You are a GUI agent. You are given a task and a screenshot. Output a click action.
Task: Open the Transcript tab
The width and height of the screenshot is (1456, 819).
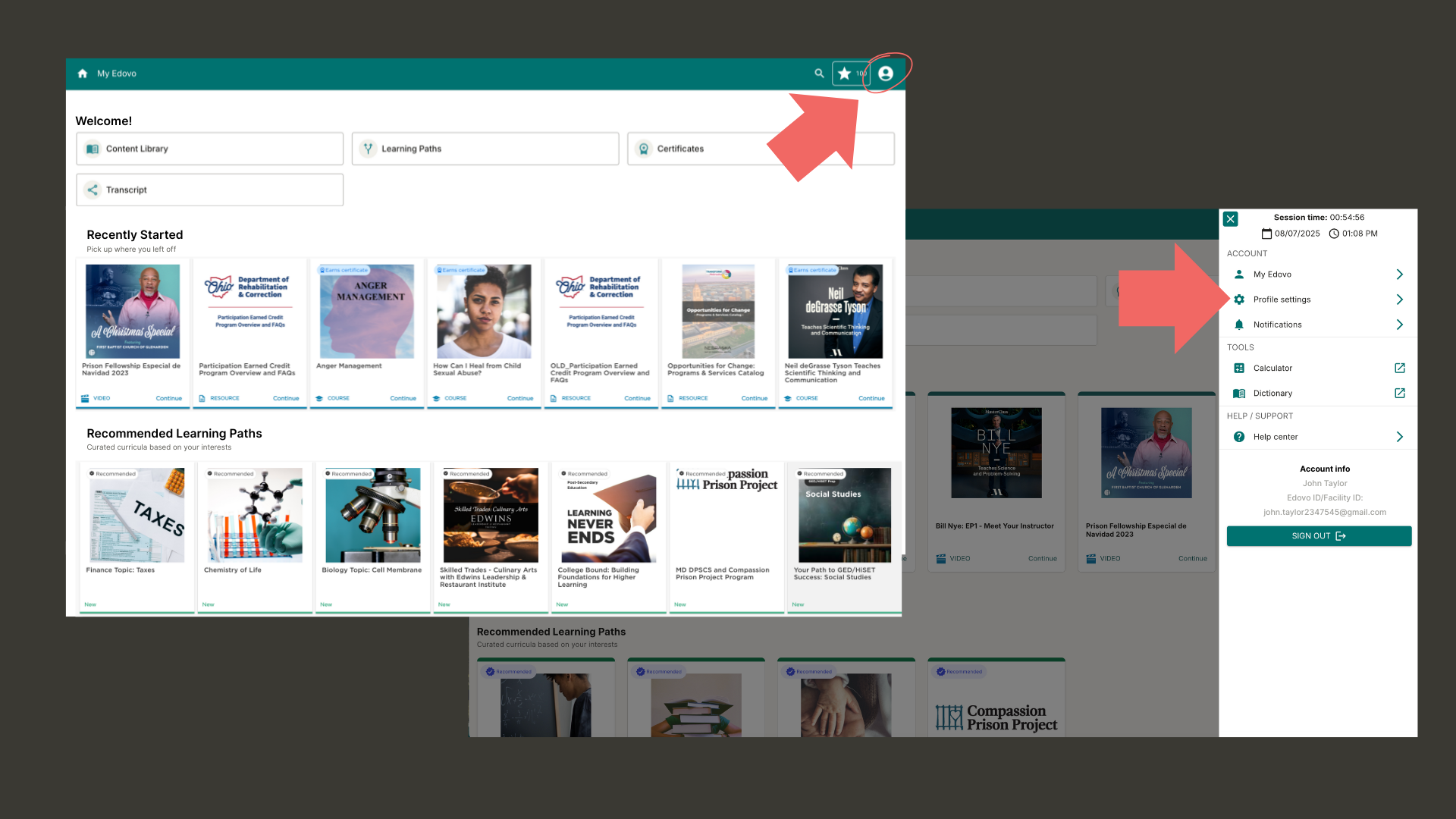coord(209,190)
